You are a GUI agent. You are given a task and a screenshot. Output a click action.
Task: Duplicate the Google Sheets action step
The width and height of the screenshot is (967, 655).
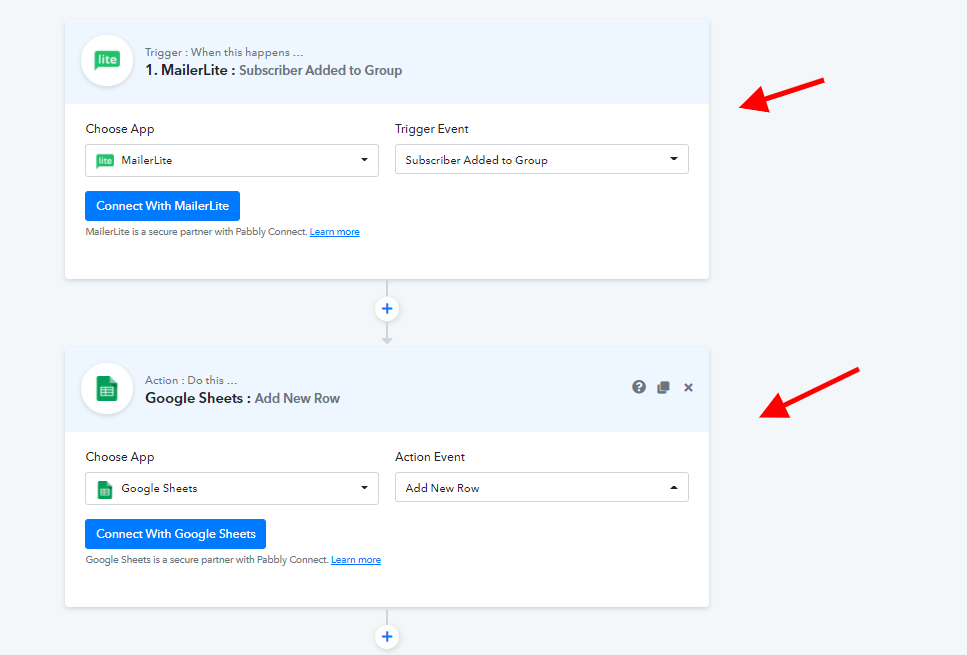[663, 387]
